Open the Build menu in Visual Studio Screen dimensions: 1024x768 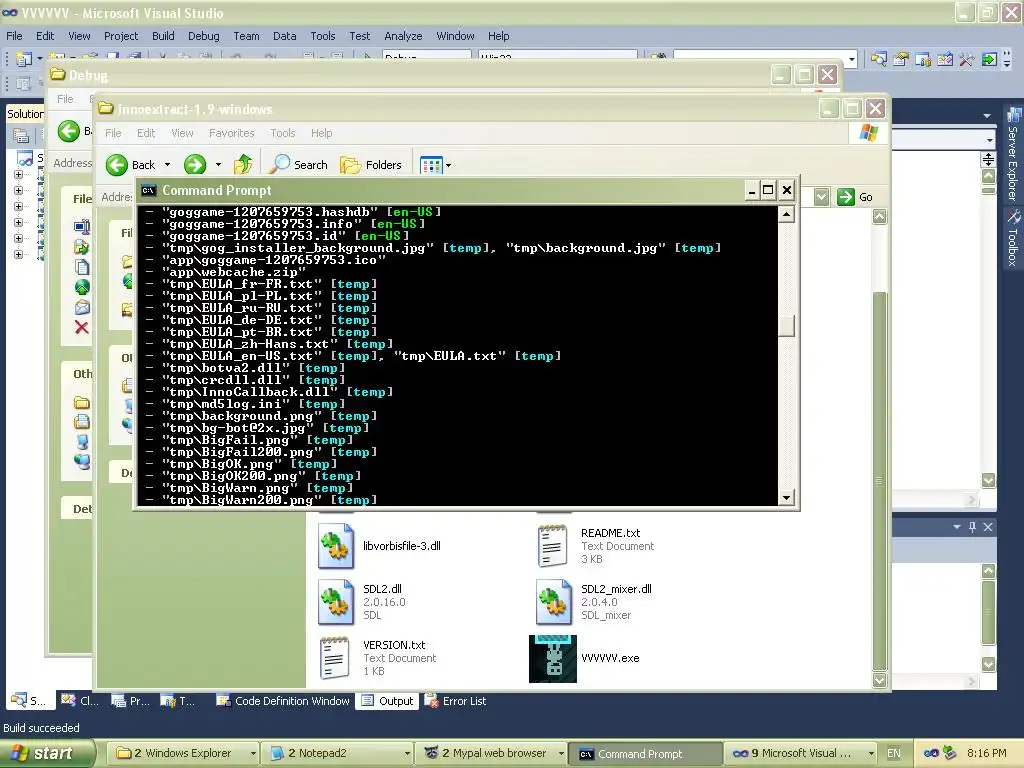[163, 36]
